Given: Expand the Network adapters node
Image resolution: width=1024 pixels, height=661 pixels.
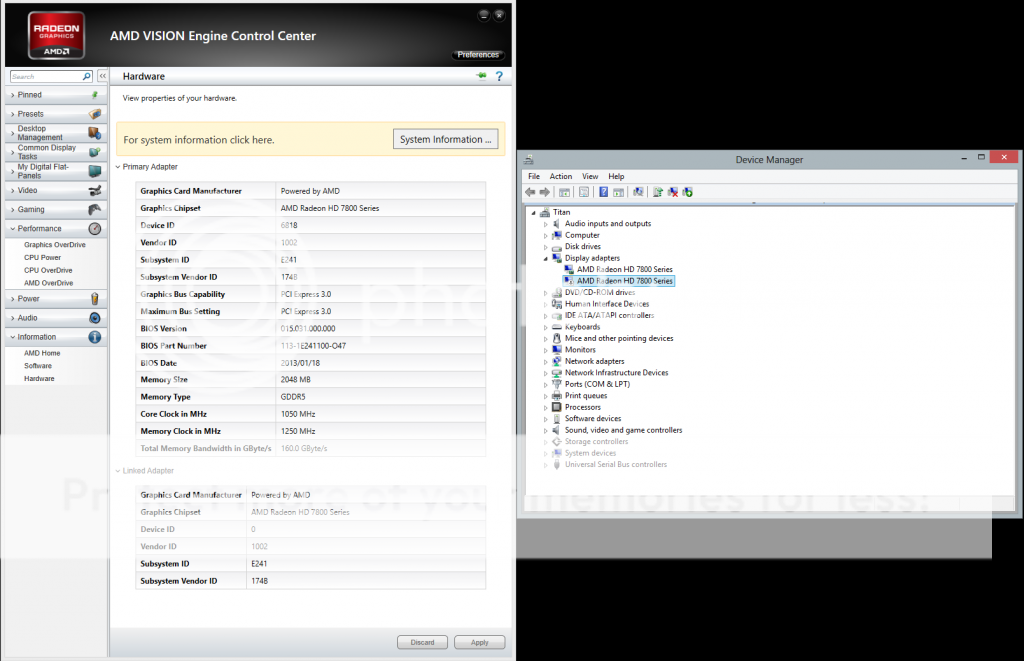Looking at the screenshot, I should click(x=545, y=362).
